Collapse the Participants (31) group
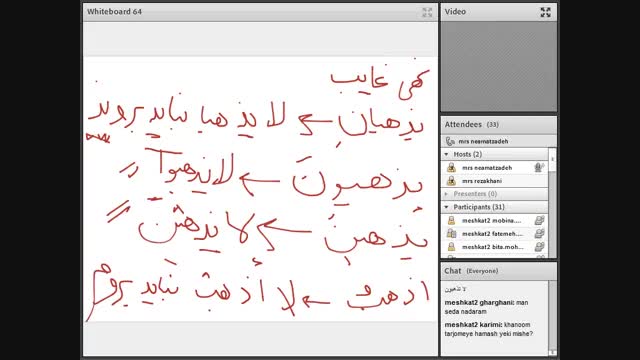Viewport: 640px width, 360px height. [446, 207]
